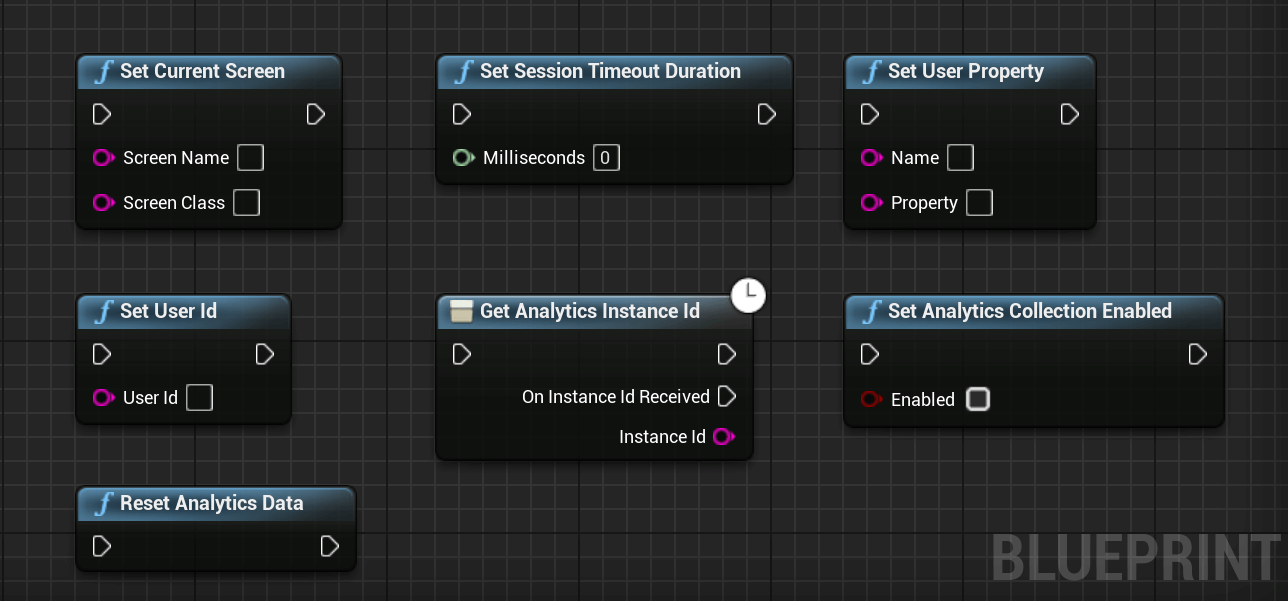Click the Screen Class text input box

click(x=246, y=203)
